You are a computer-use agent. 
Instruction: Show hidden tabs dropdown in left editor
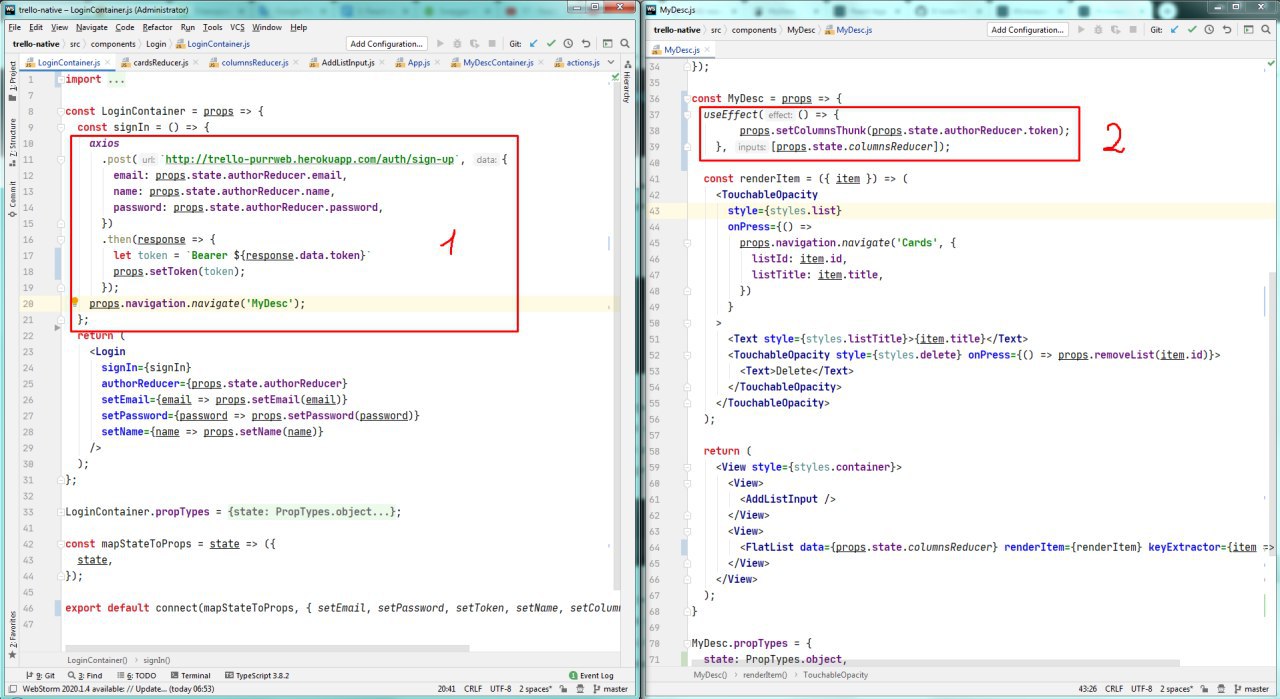tap(609, 63)
